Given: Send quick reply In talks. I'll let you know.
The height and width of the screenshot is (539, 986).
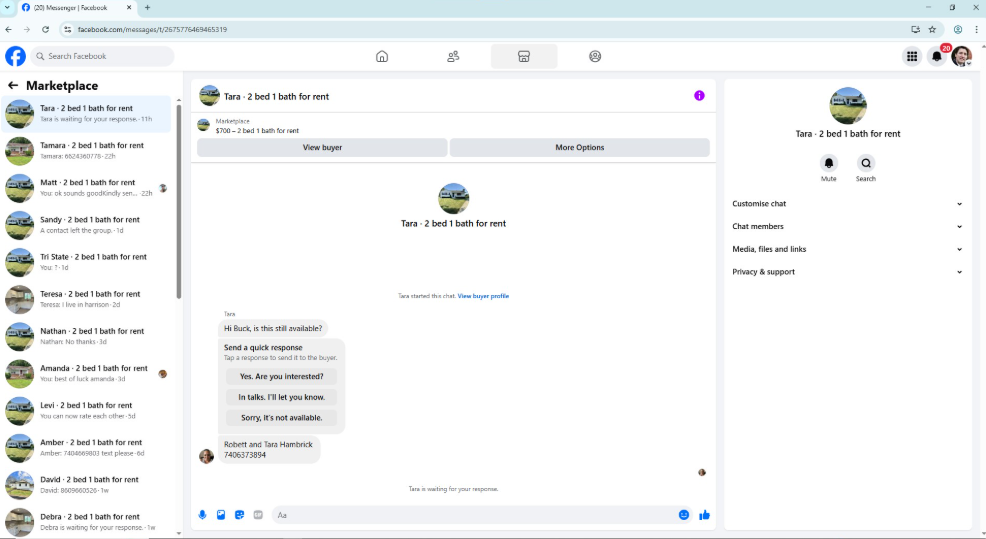Looking at the screenshot, I should coord(281,397).
